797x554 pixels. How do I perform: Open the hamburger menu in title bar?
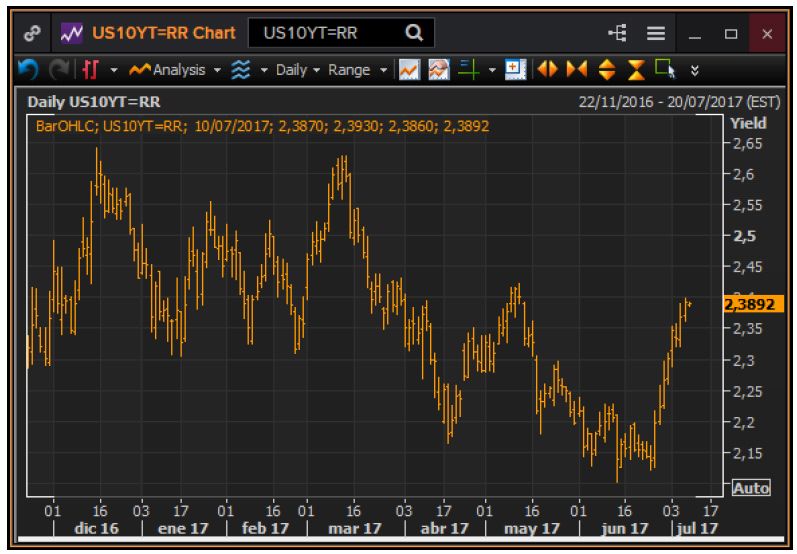click(655, 33)
